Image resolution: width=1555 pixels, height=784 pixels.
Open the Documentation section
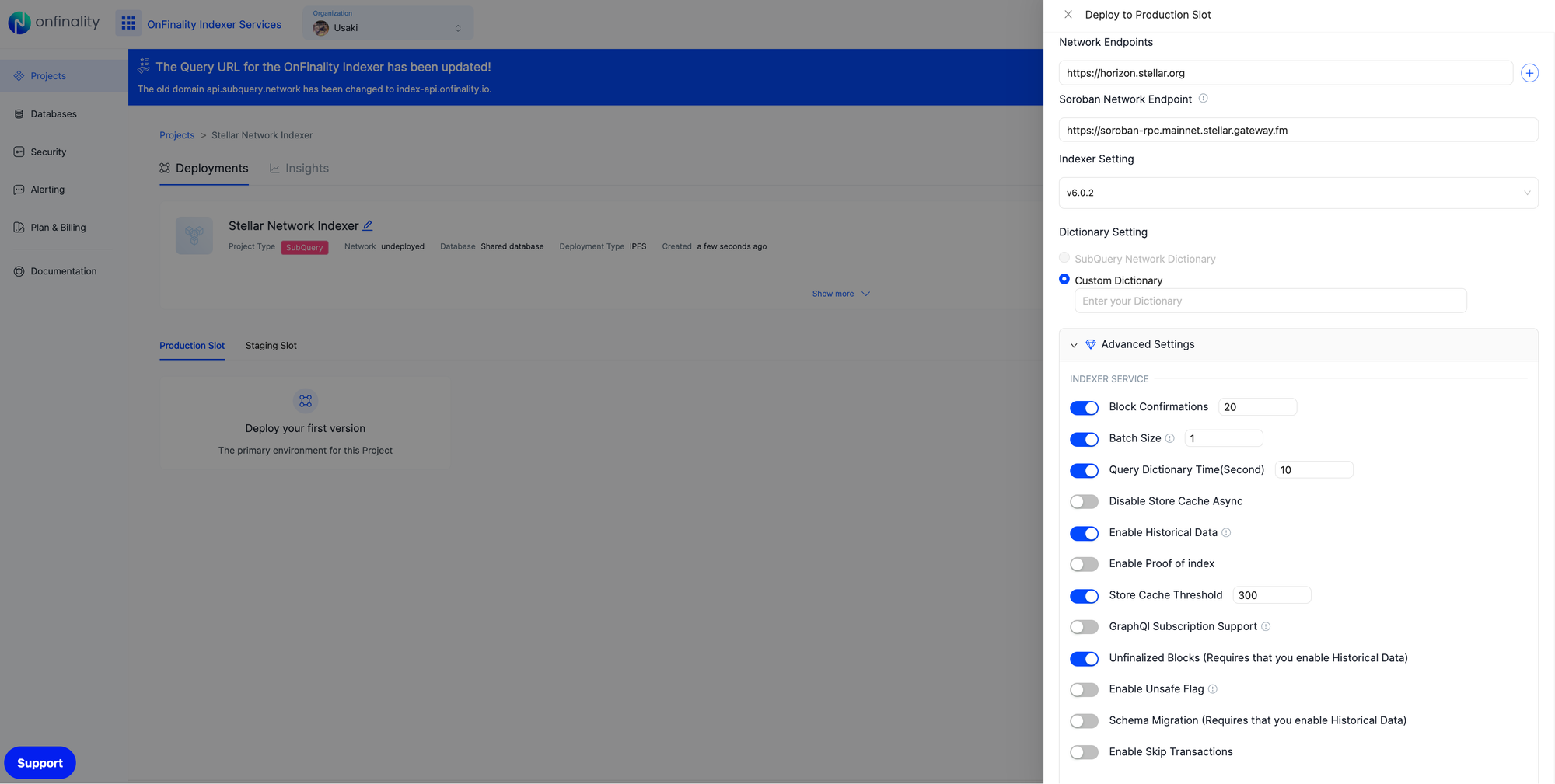(63, 270)
